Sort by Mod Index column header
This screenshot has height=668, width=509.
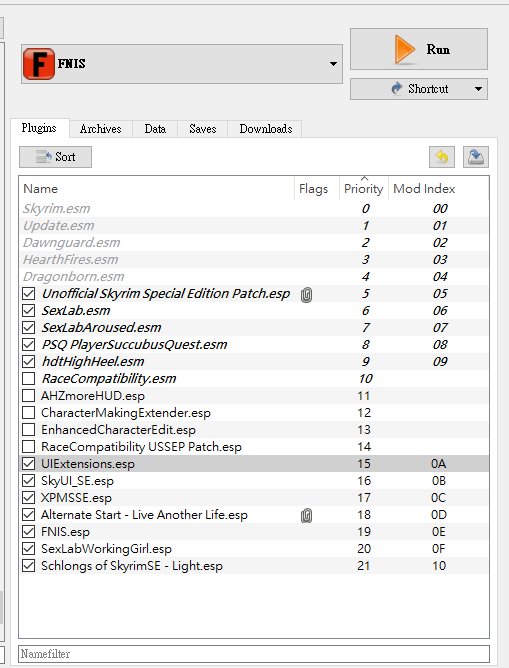coord(438,189)
